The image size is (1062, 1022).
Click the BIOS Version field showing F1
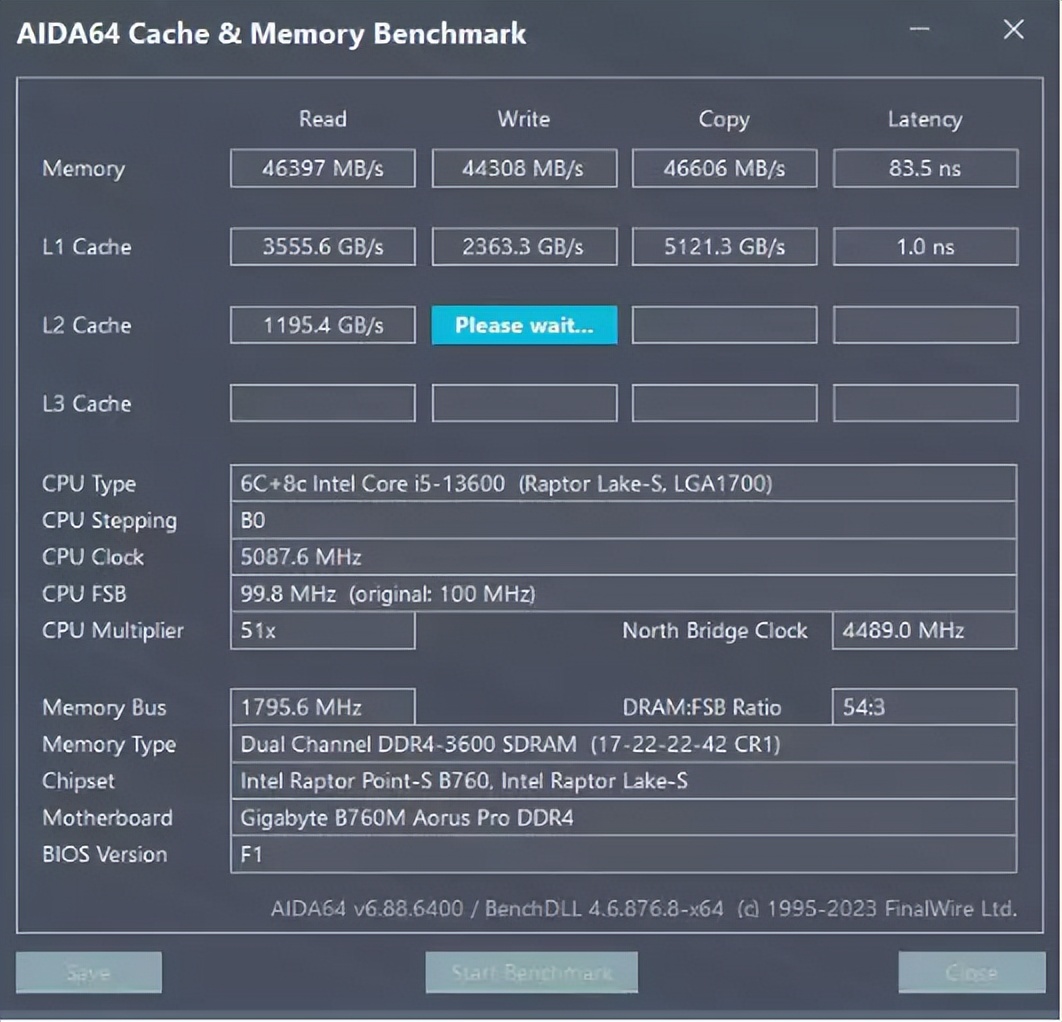tap(622, 855)
